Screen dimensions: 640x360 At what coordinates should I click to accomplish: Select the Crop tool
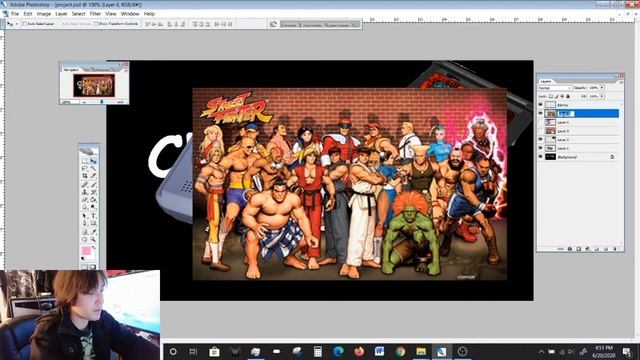point(84,176)
